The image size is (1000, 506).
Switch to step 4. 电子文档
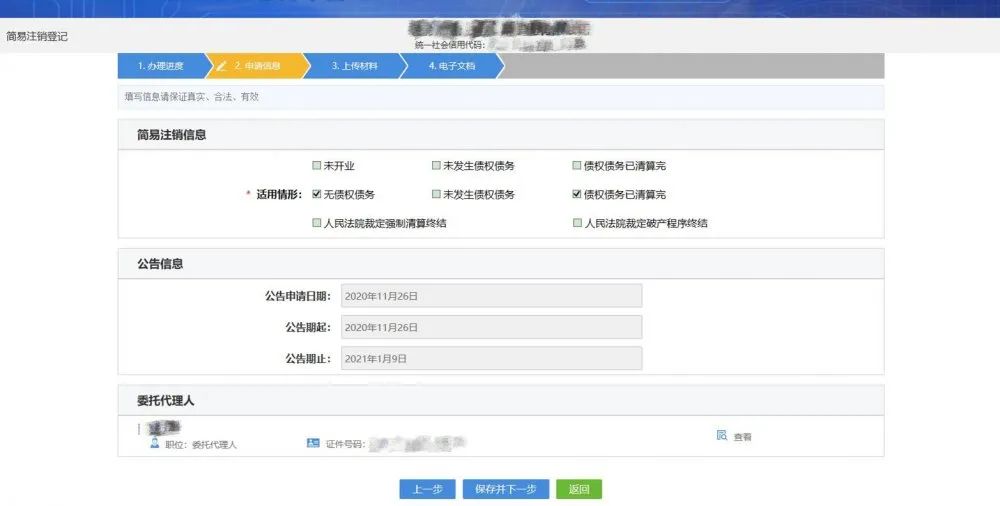452,66
